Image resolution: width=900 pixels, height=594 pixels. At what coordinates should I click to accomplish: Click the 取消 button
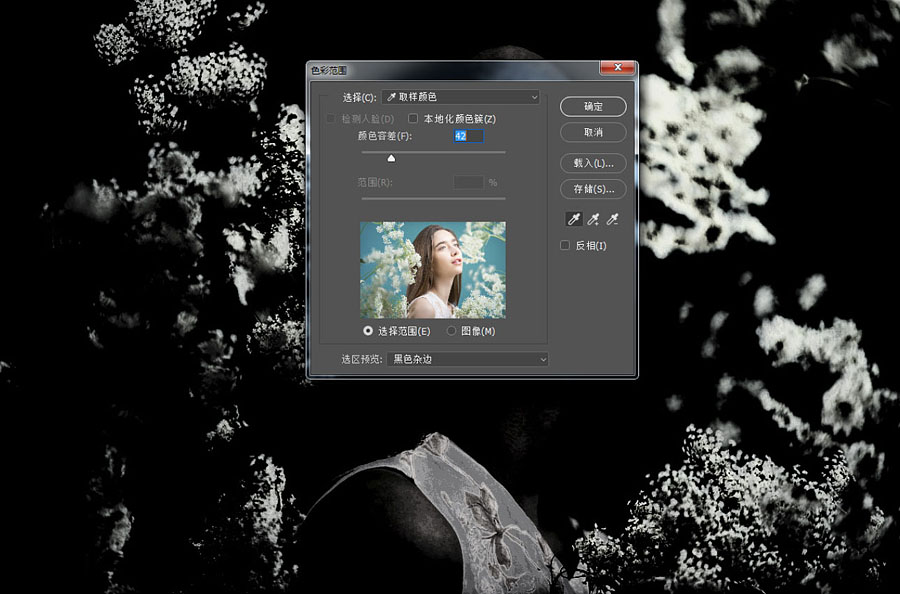(593, 132)
